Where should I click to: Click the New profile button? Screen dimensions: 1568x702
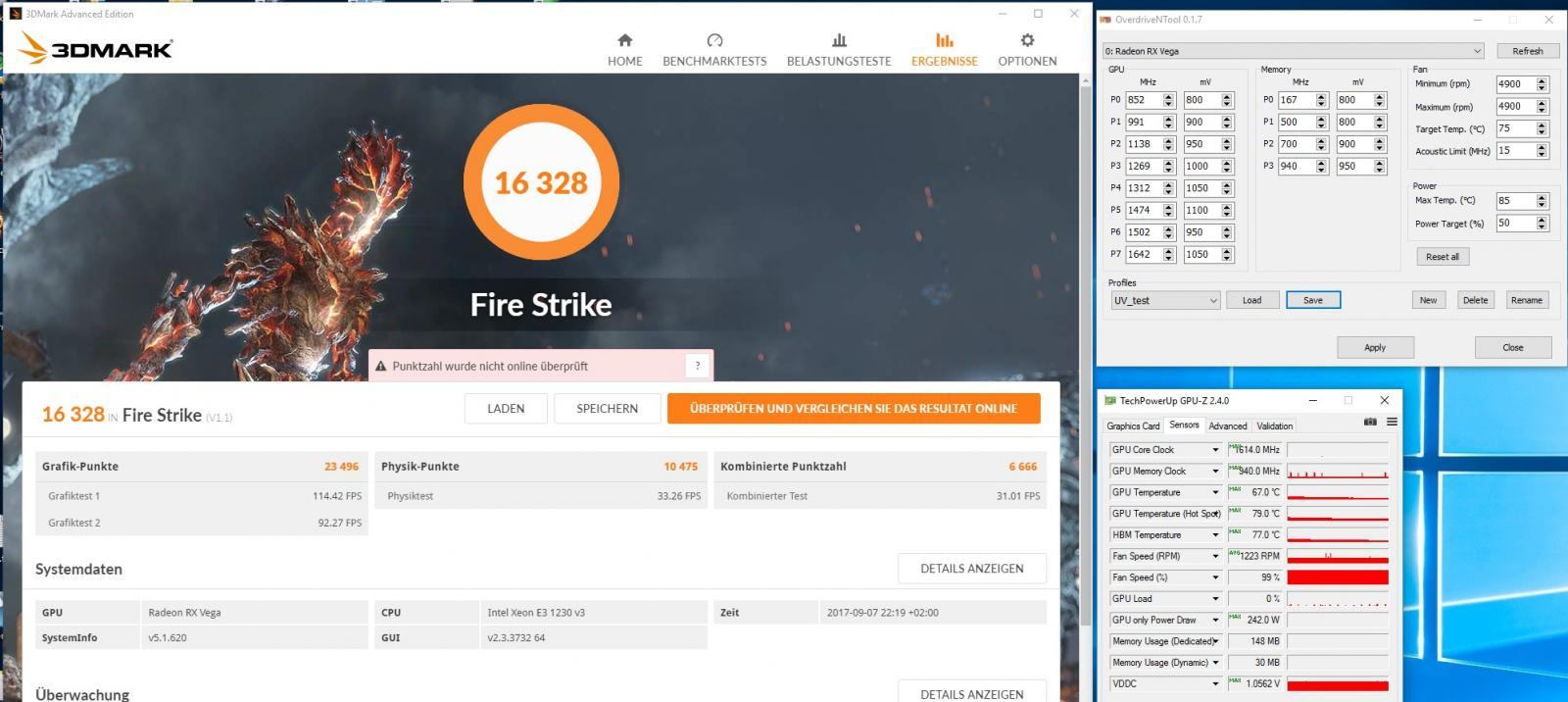(1429, 300)
